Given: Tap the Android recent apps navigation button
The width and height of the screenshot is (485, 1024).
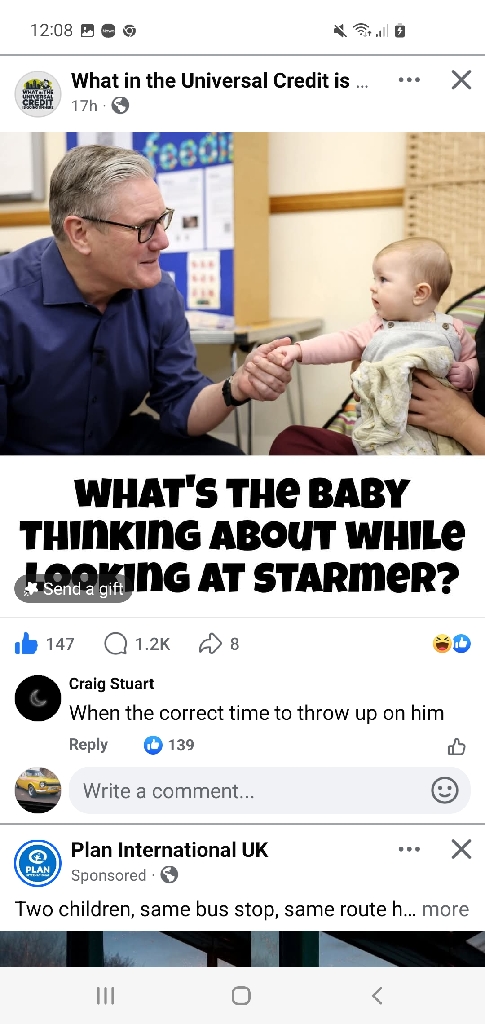Looking at the screenshot, I should tap(106, 995).
